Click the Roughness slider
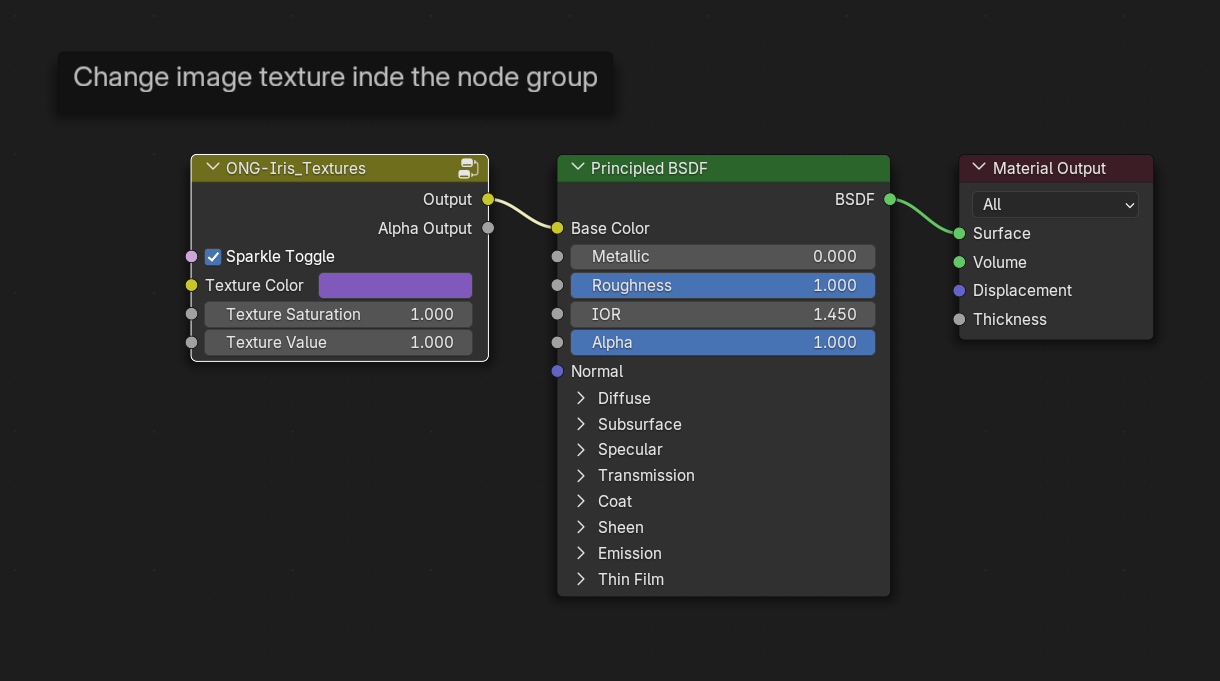1220x681 pixels. pyautogui.click(x=723, y=286)
